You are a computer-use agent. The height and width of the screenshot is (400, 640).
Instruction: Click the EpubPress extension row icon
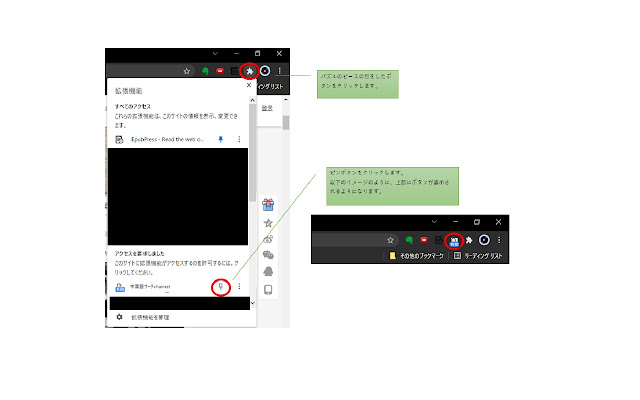119,140
